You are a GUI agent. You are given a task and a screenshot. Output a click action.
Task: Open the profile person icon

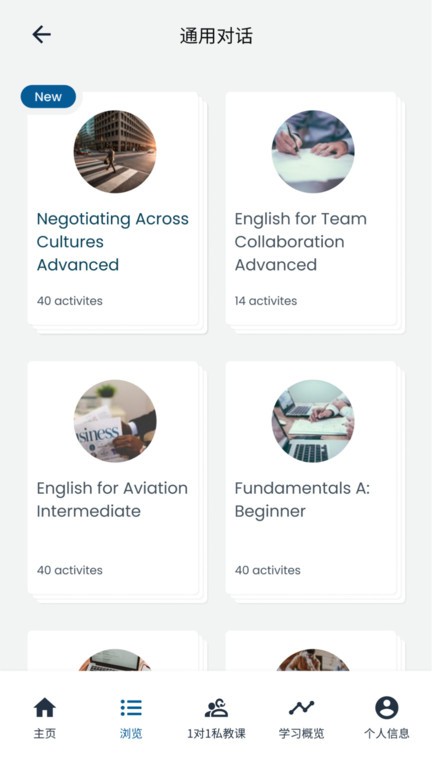coord(386,708)
